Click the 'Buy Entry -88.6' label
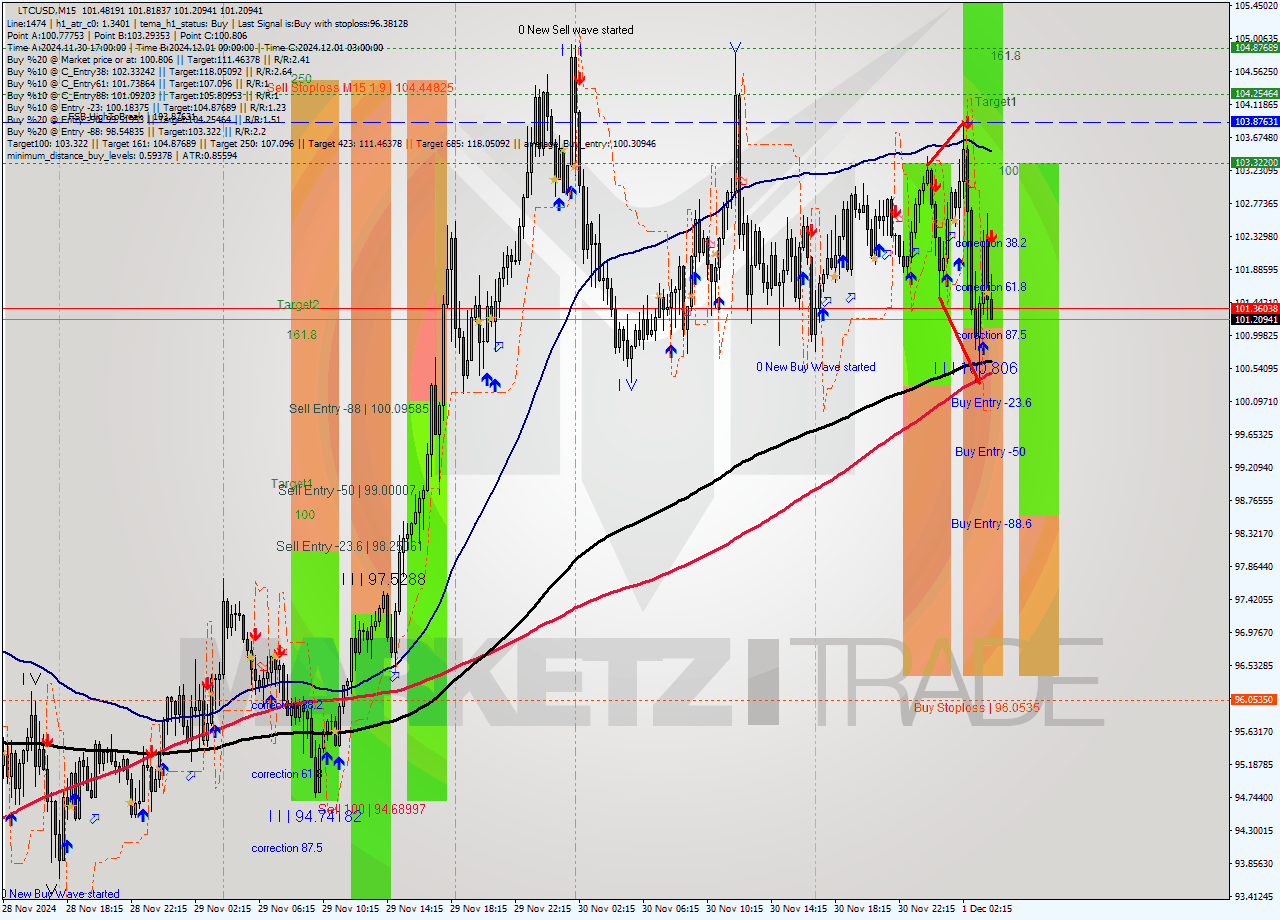1280x920 pixels. pyautogui.click(x=991, y=523)
